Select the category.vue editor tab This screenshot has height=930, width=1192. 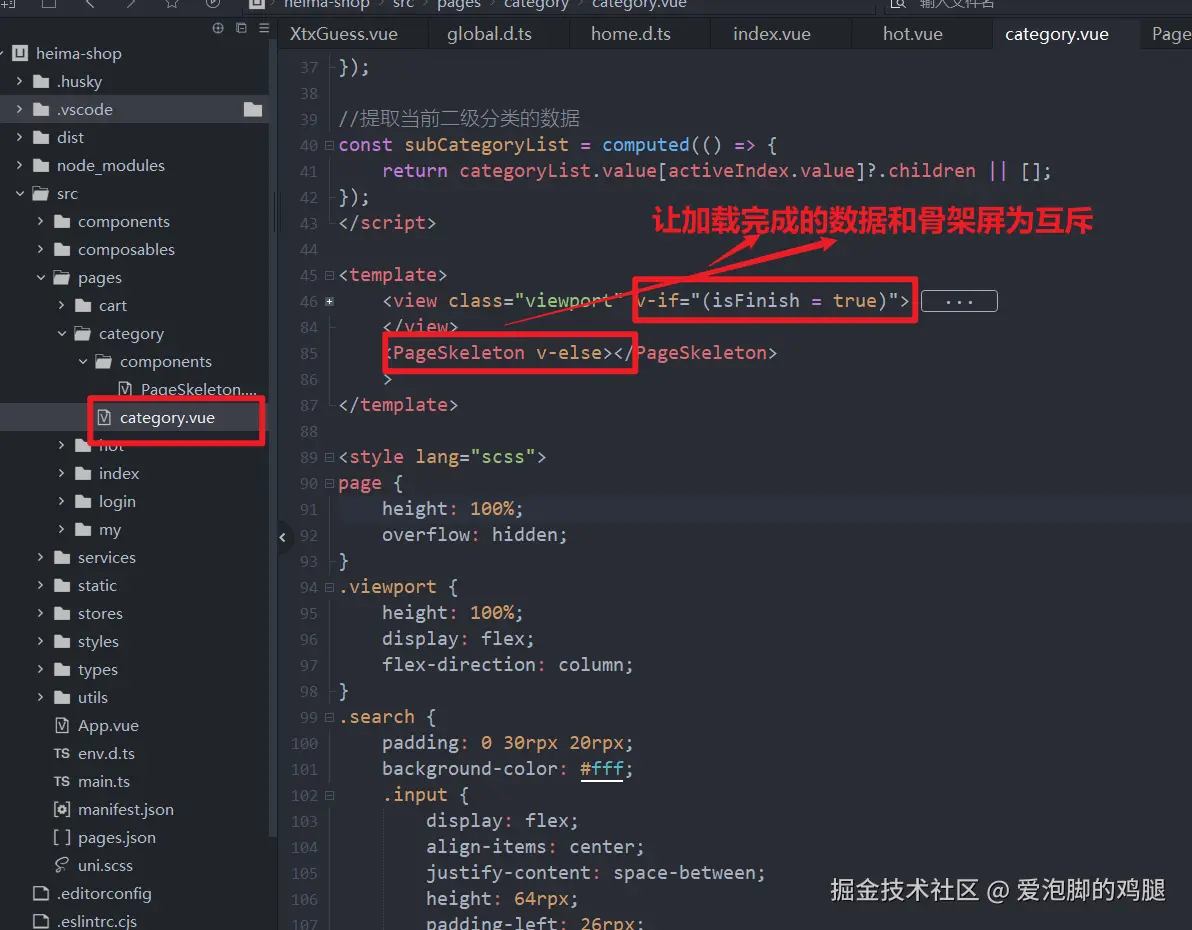1057,34
